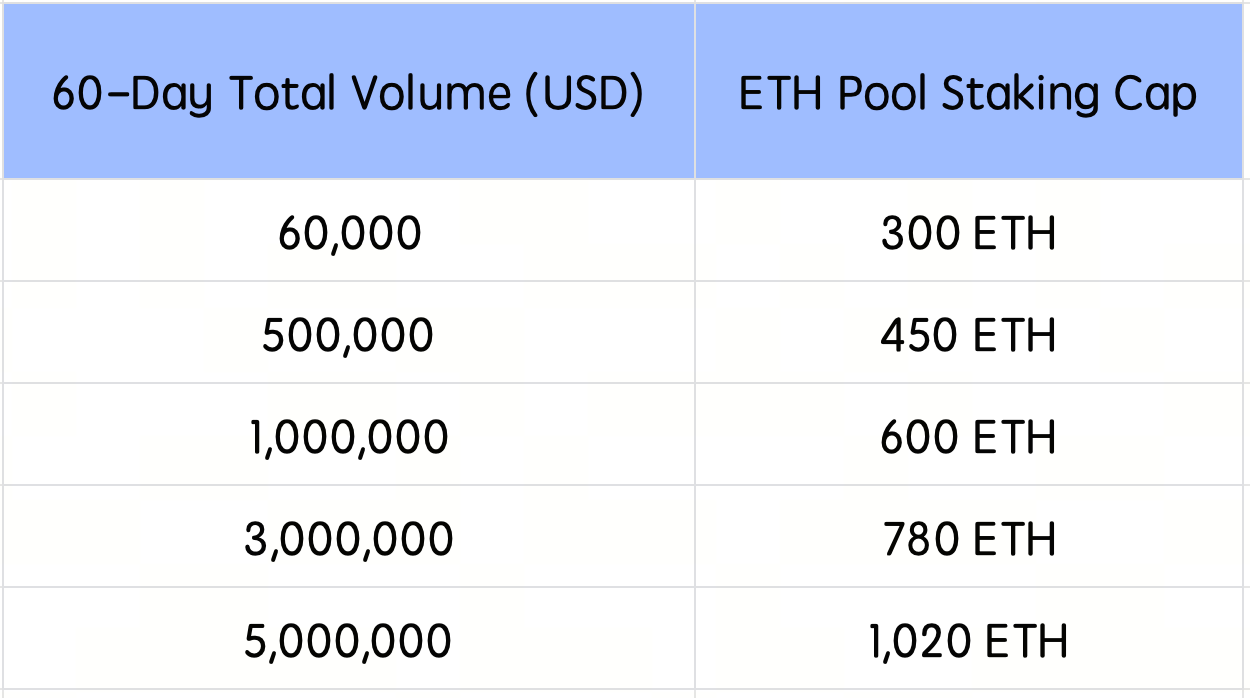Select the 300 ETH cell
This screenshot has width=1250, height=698.
(x=968, y=234)
